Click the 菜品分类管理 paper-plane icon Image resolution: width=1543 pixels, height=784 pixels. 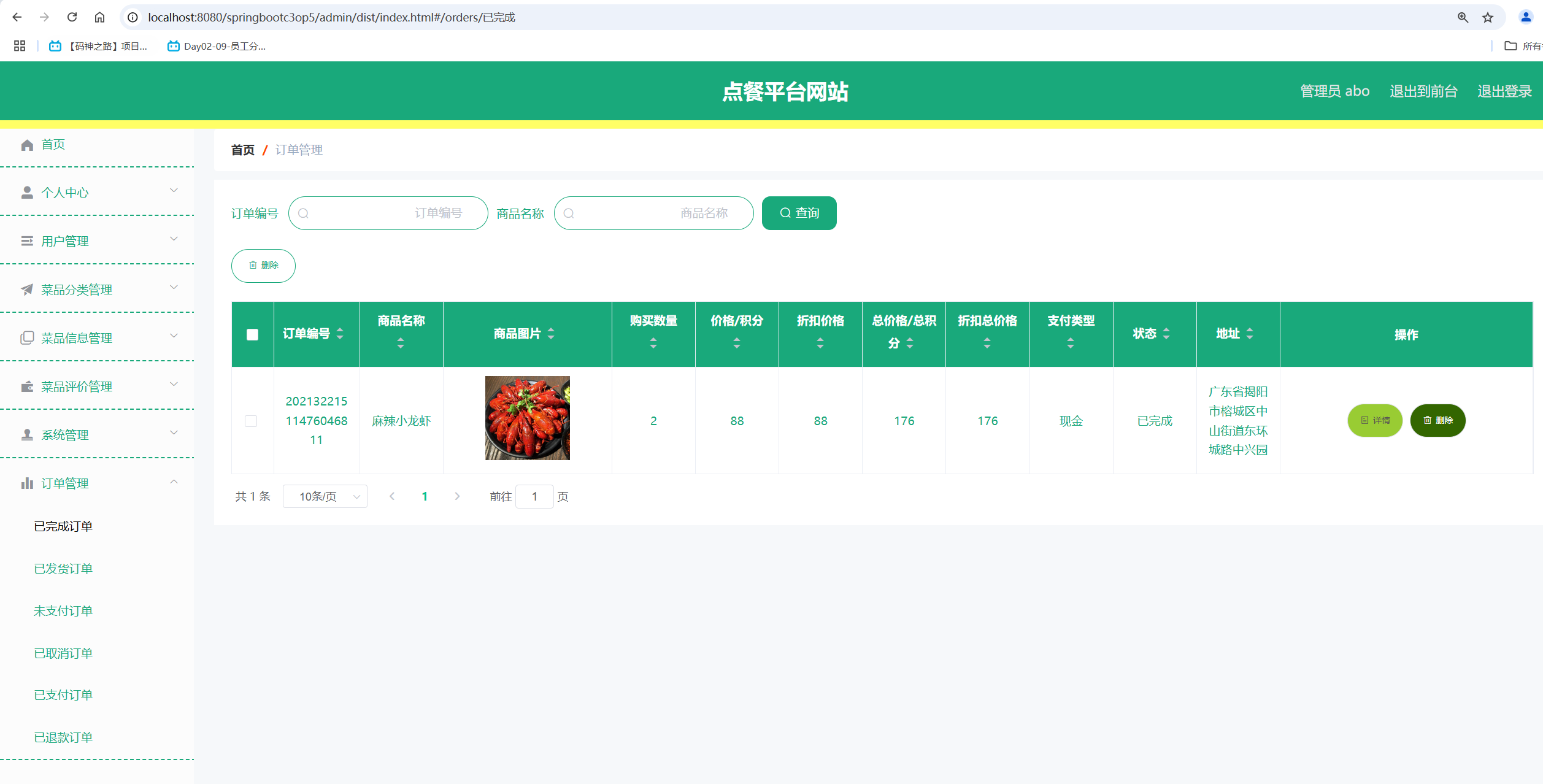tap(27, 289)
